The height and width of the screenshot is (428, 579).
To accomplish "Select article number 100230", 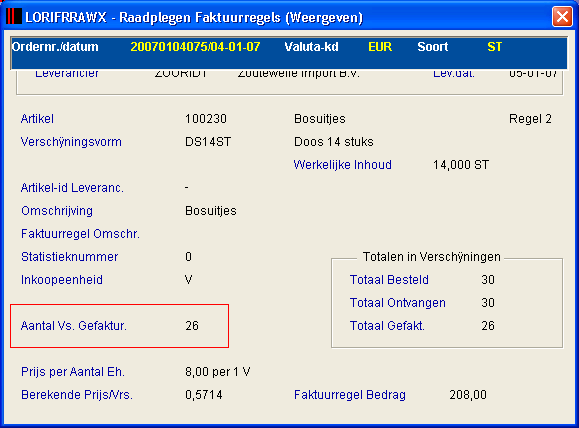I will [206, 119].
